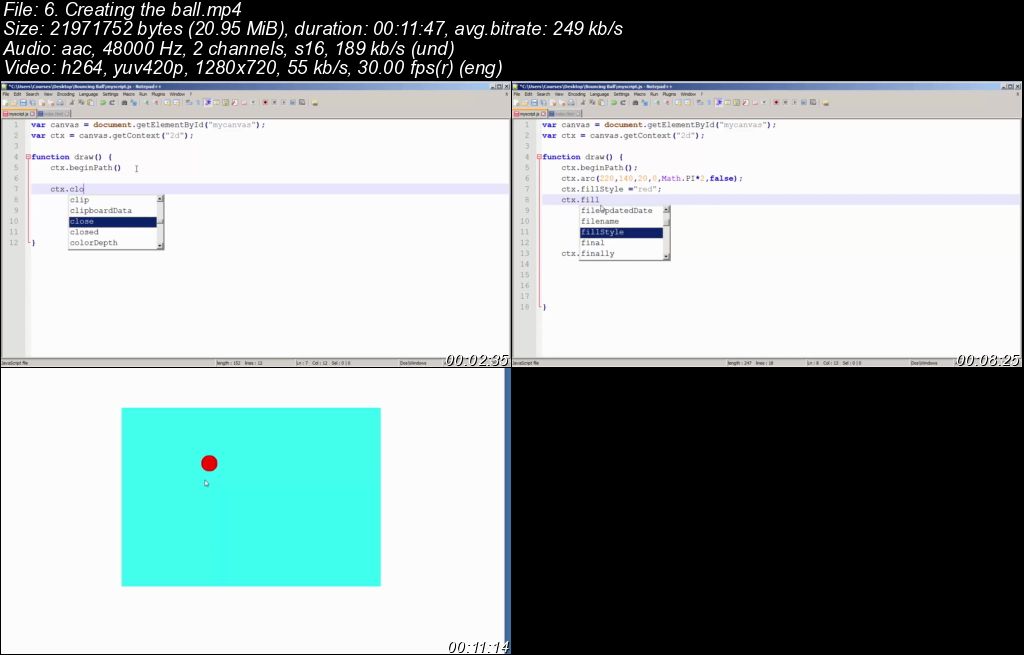Click the down arrow of the clip/close autocomplete list
The height and width of the screenshot is (655, 1024).
coord(160,243)
